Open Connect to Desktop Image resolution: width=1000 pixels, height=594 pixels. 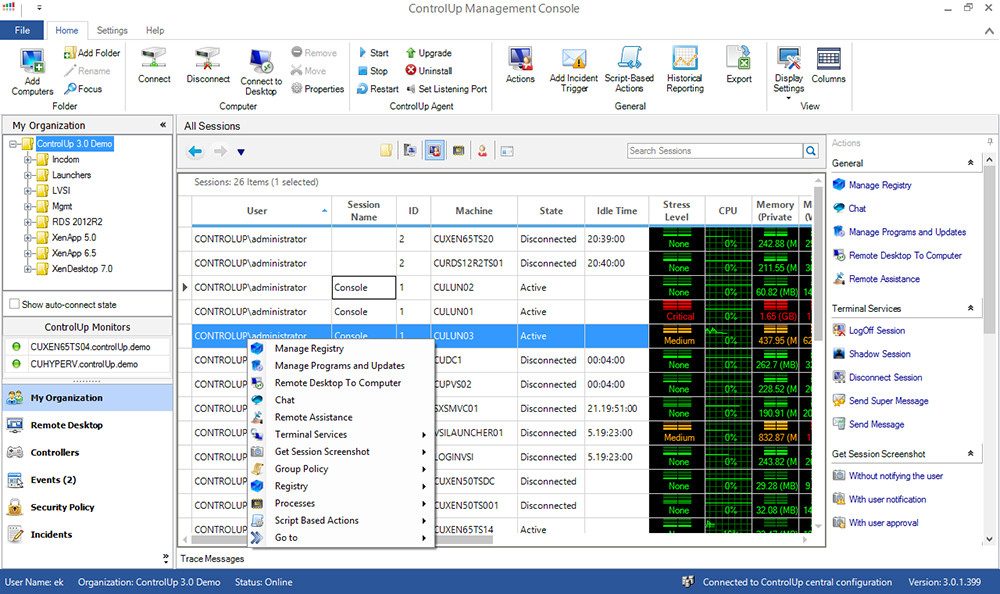(261, 71)
